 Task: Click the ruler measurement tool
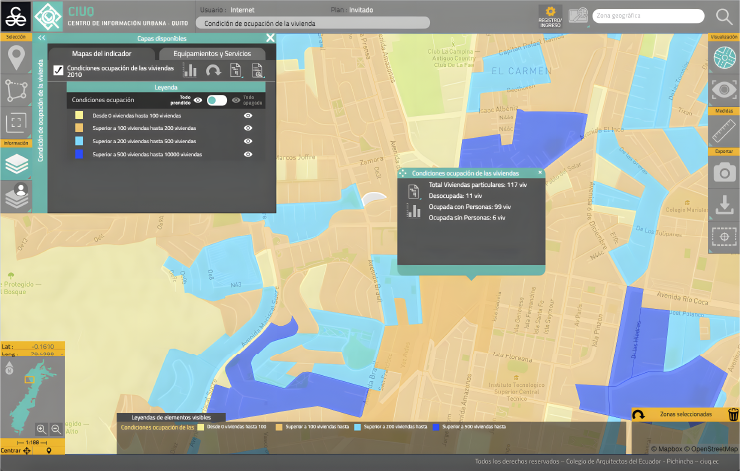click(725, 132)
